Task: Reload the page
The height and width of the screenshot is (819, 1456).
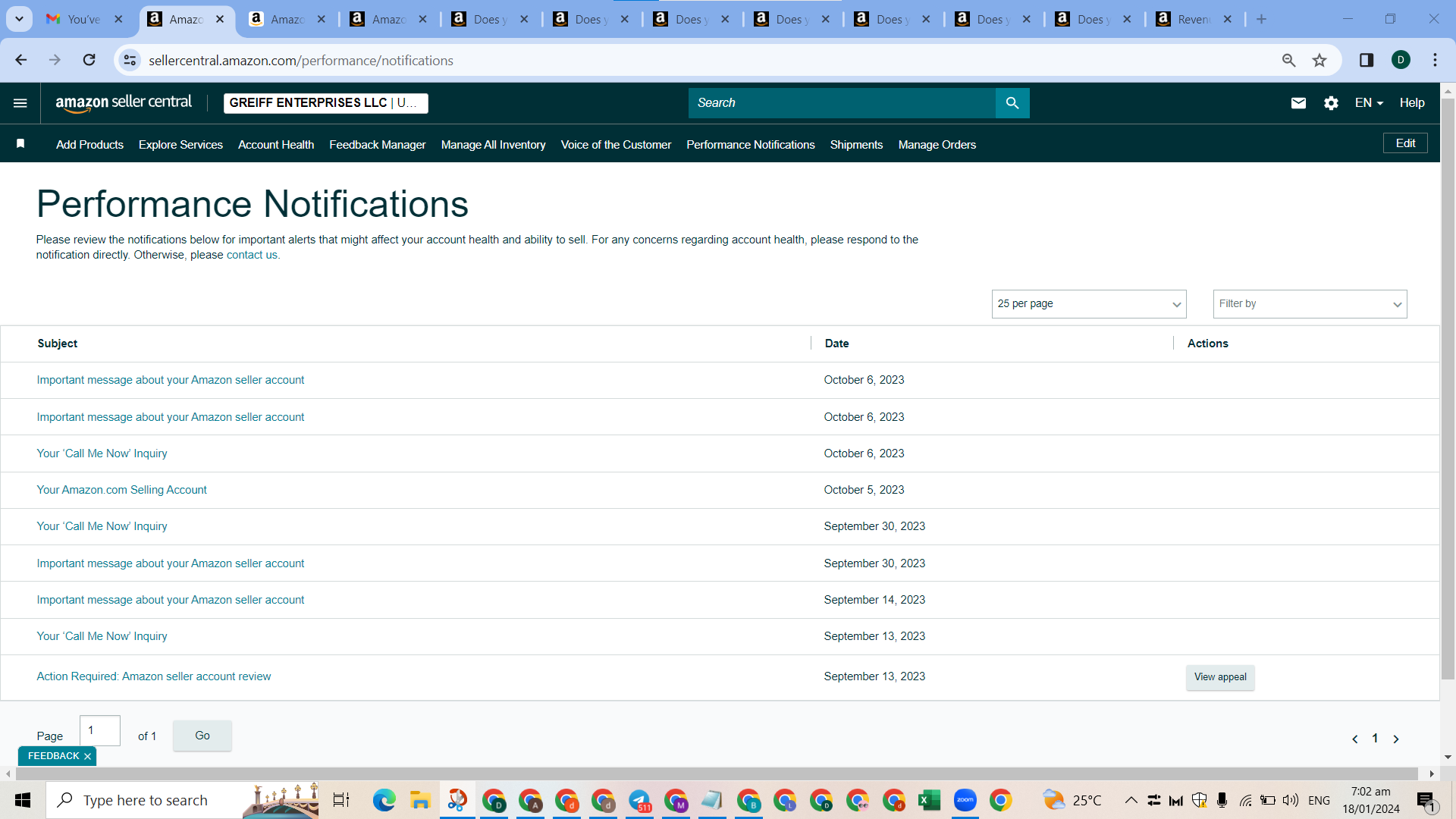Action: [89, 60]
